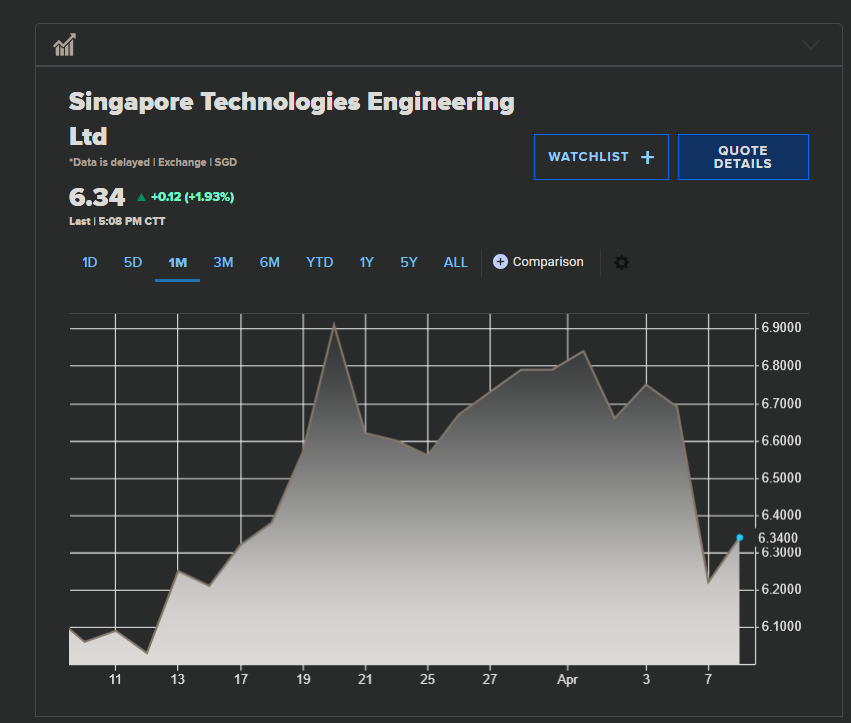The width and height of the screenshot is (851, 723).
Task: Collapse the panel using the top-right chevron
Action: click(x=810, y=45)
